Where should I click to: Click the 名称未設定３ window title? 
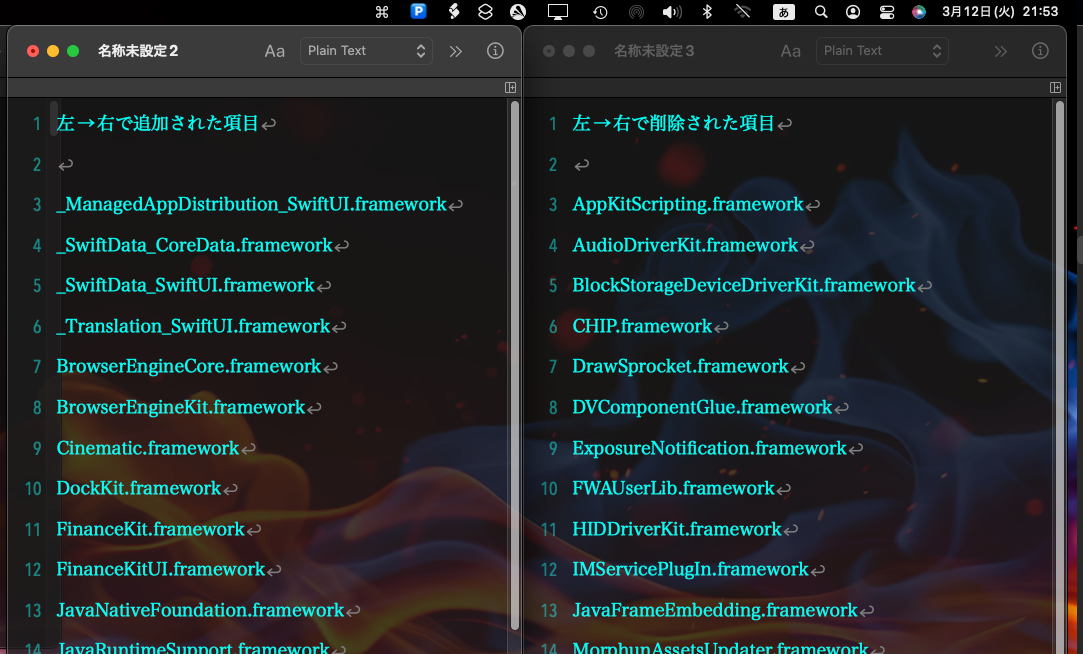click(x=654, y=51)
